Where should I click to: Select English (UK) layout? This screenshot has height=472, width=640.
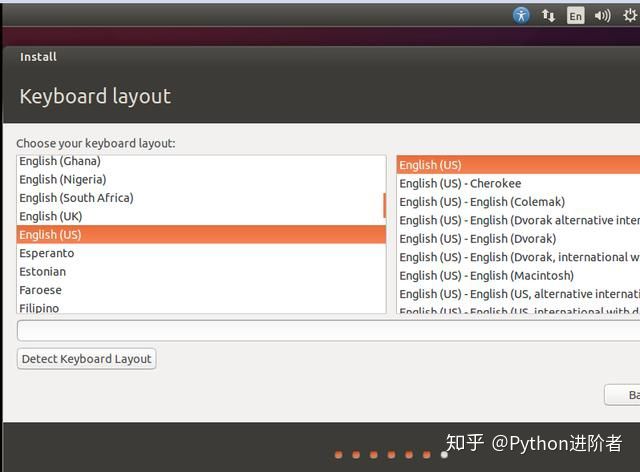[201, 216]
